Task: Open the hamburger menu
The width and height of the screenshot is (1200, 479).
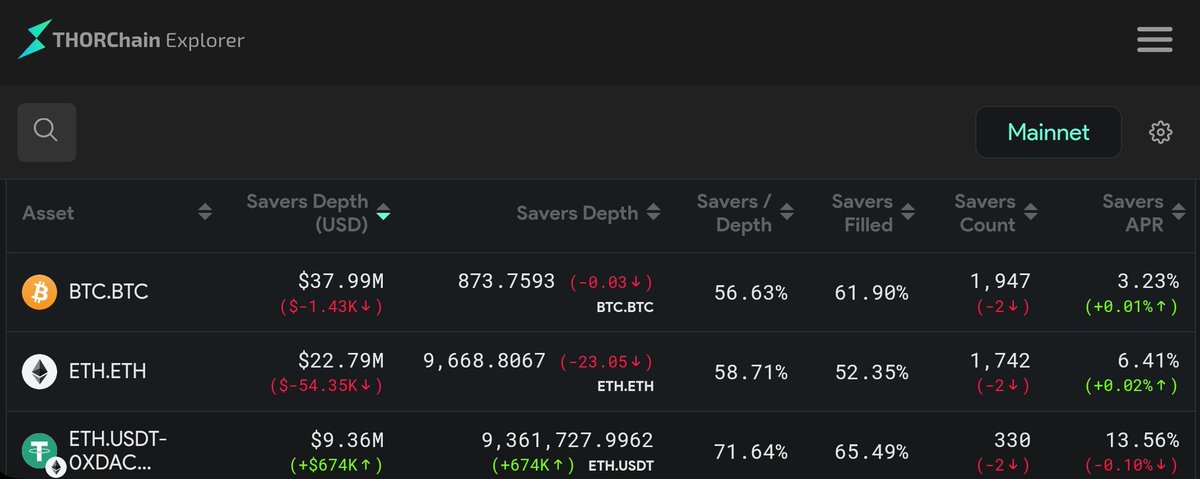Action: (x=1154, y=40)
